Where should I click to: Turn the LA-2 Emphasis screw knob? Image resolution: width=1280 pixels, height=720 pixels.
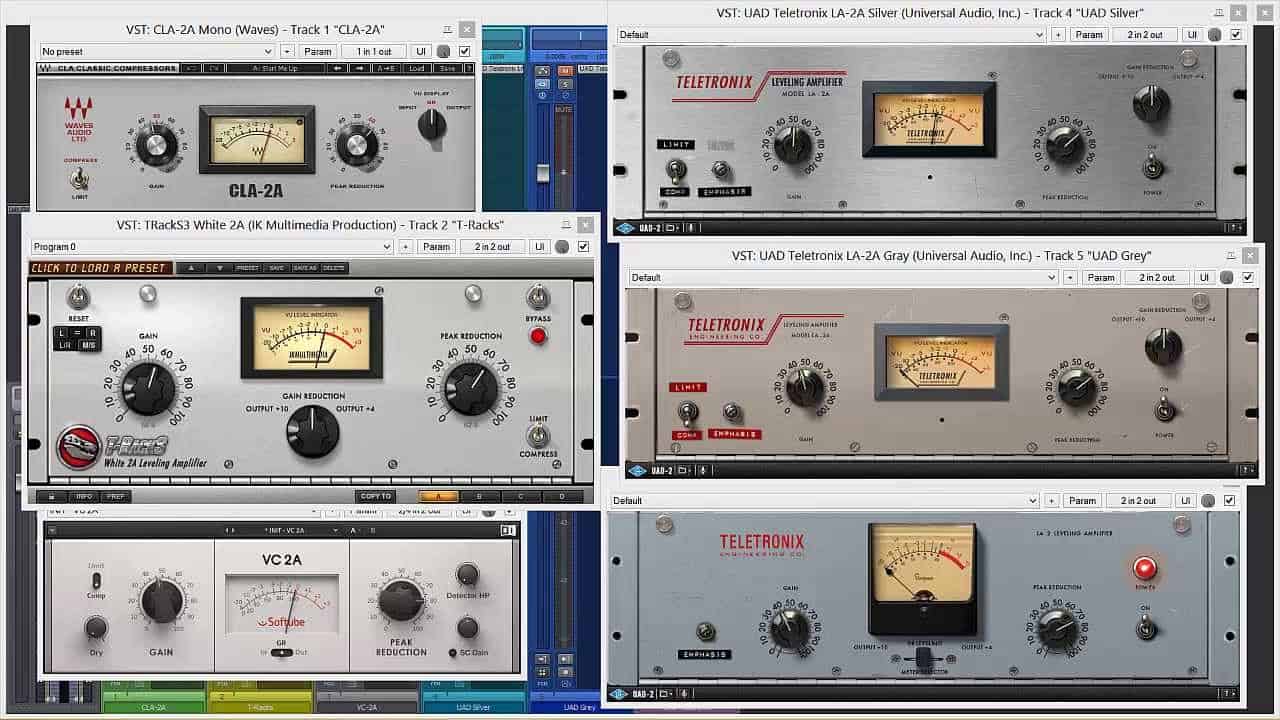point(706,631)
